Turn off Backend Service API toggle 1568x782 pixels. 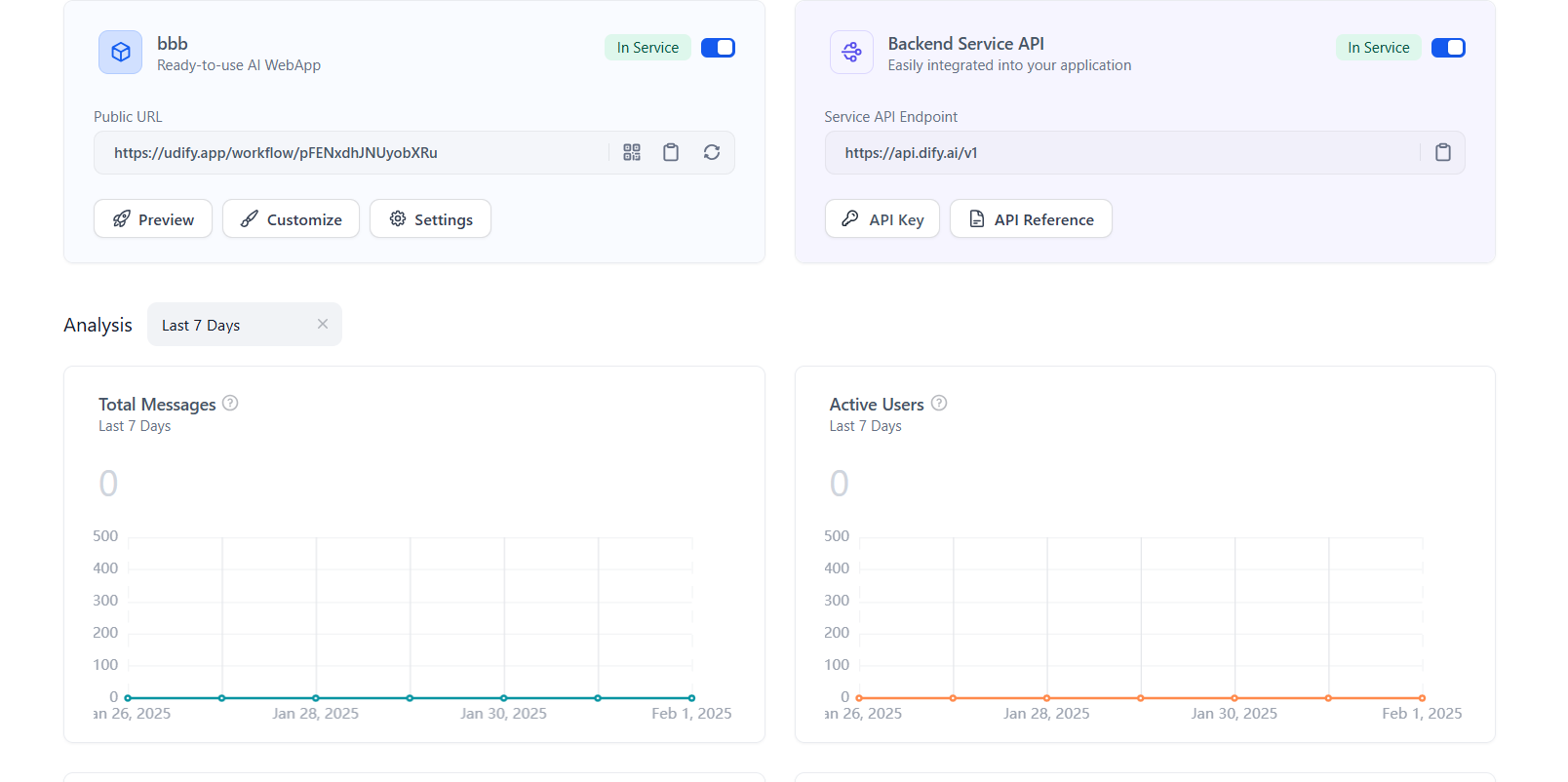click(x=1448, y=48)
